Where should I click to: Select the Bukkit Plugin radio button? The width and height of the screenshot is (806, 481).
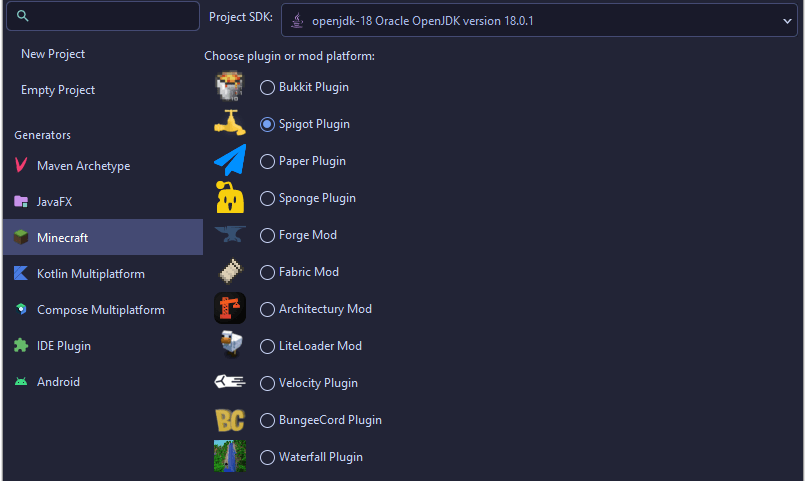coord(267,87)
